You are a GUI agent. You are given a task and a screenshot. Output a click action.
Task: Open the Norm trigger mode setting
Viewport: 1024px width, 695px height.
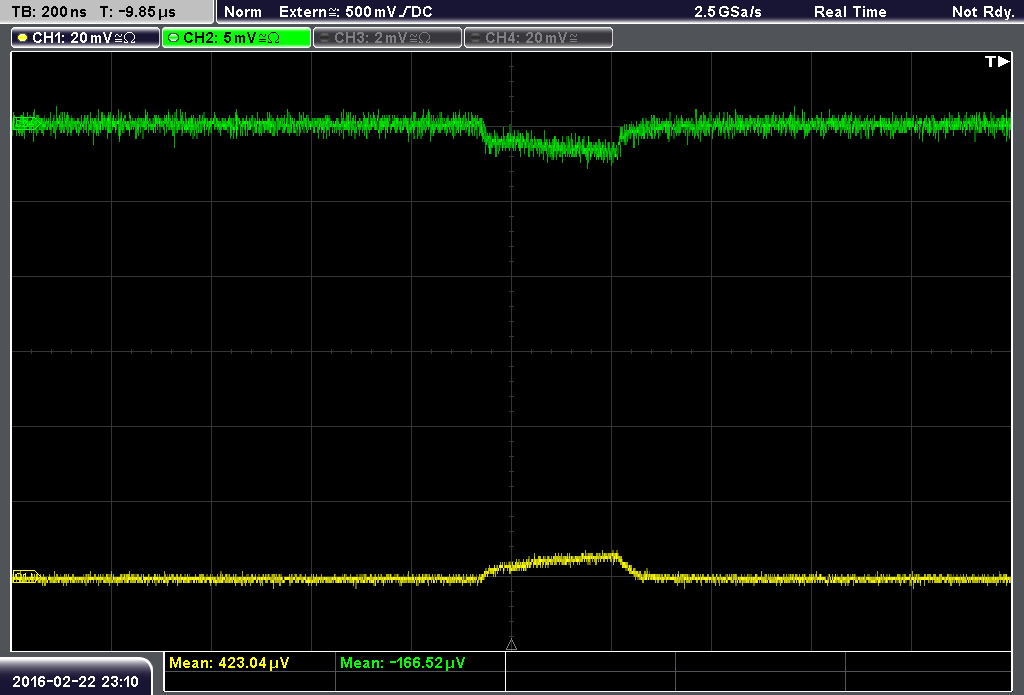(x=243, y=12)
